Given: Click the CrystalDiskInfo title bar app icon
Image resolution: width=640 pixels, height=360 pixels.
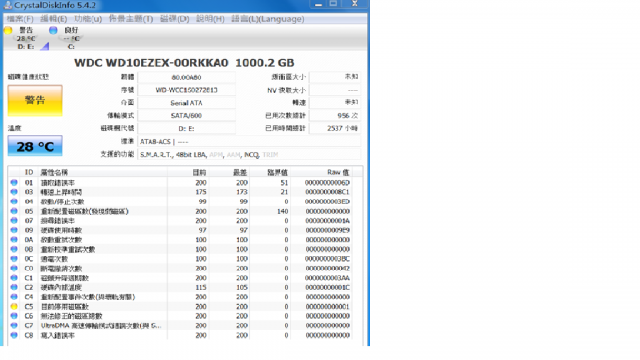Looking at the screenshot, I should coord(8,5).
